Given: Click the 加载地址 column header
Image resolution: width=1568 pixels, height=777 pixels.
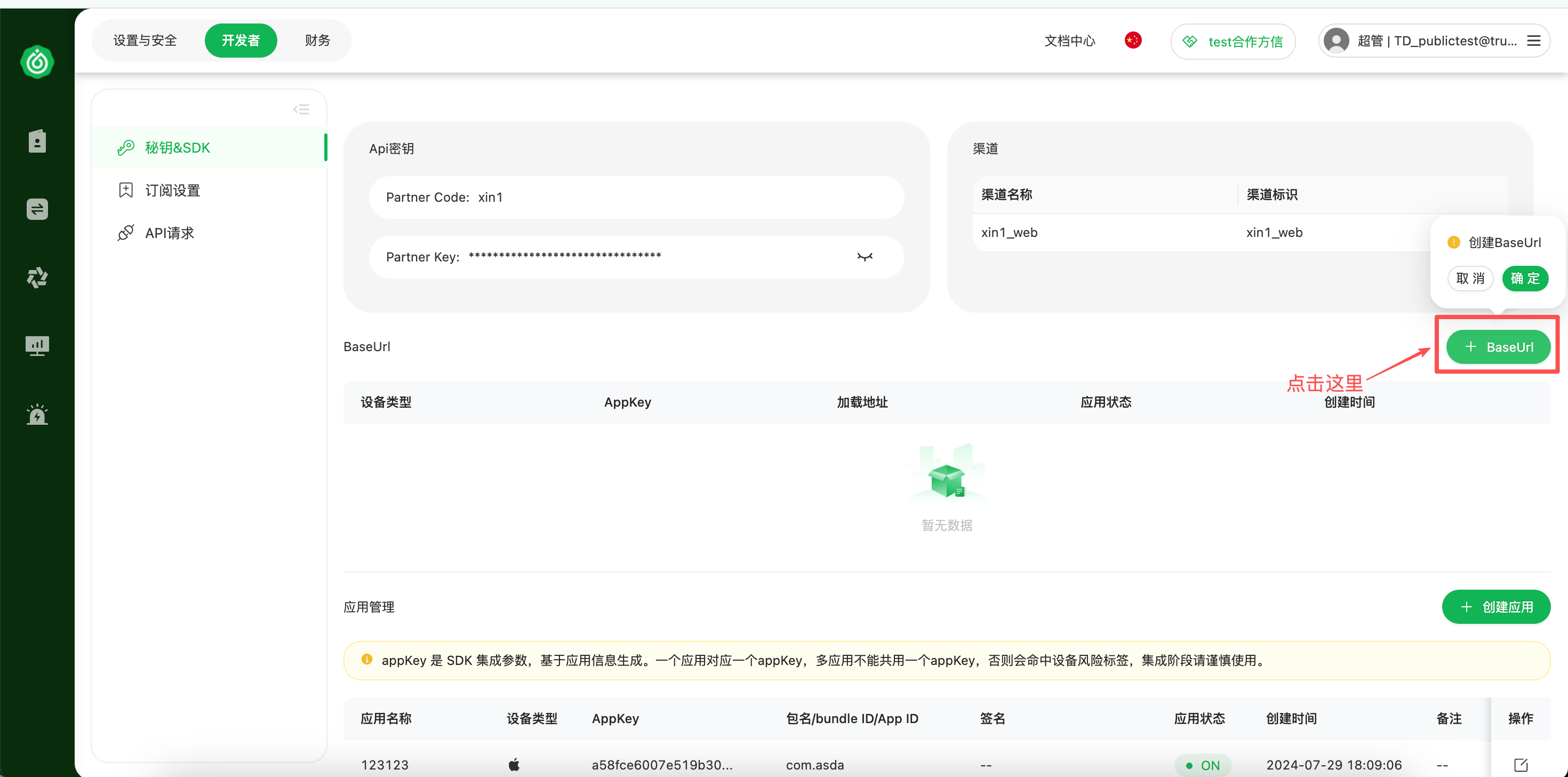Looking at the screenshot, I should click(x=862, y=402).
